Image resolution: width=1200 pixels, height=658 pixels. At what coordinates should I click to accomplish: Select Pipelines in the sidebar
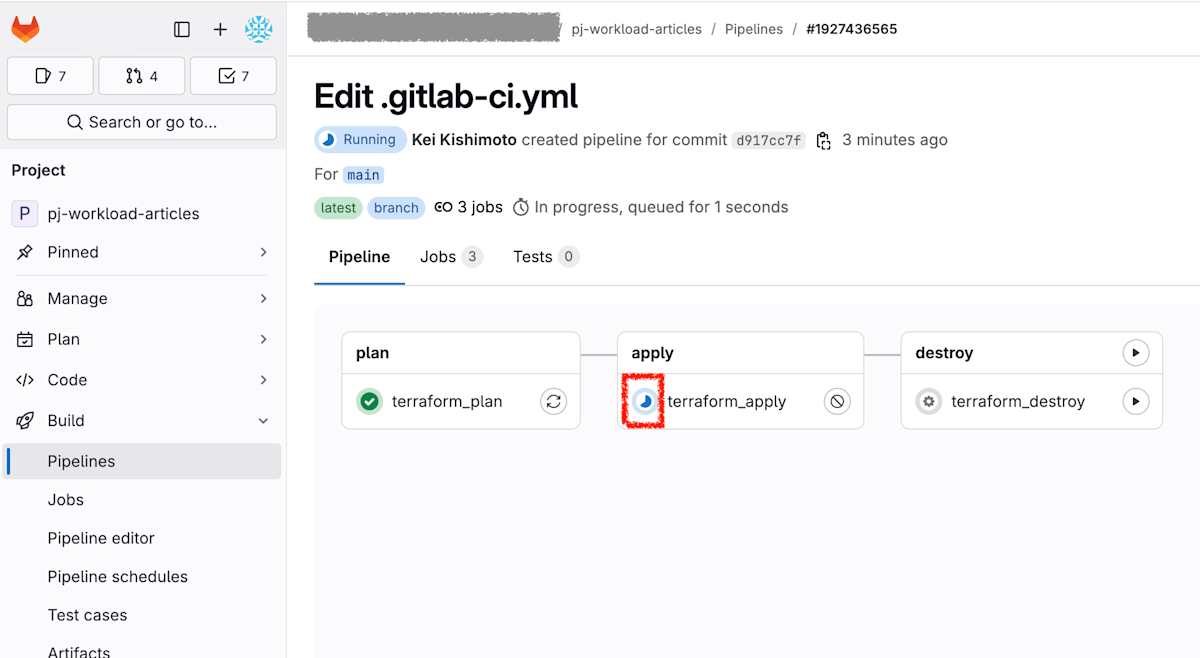pos(142,461)
